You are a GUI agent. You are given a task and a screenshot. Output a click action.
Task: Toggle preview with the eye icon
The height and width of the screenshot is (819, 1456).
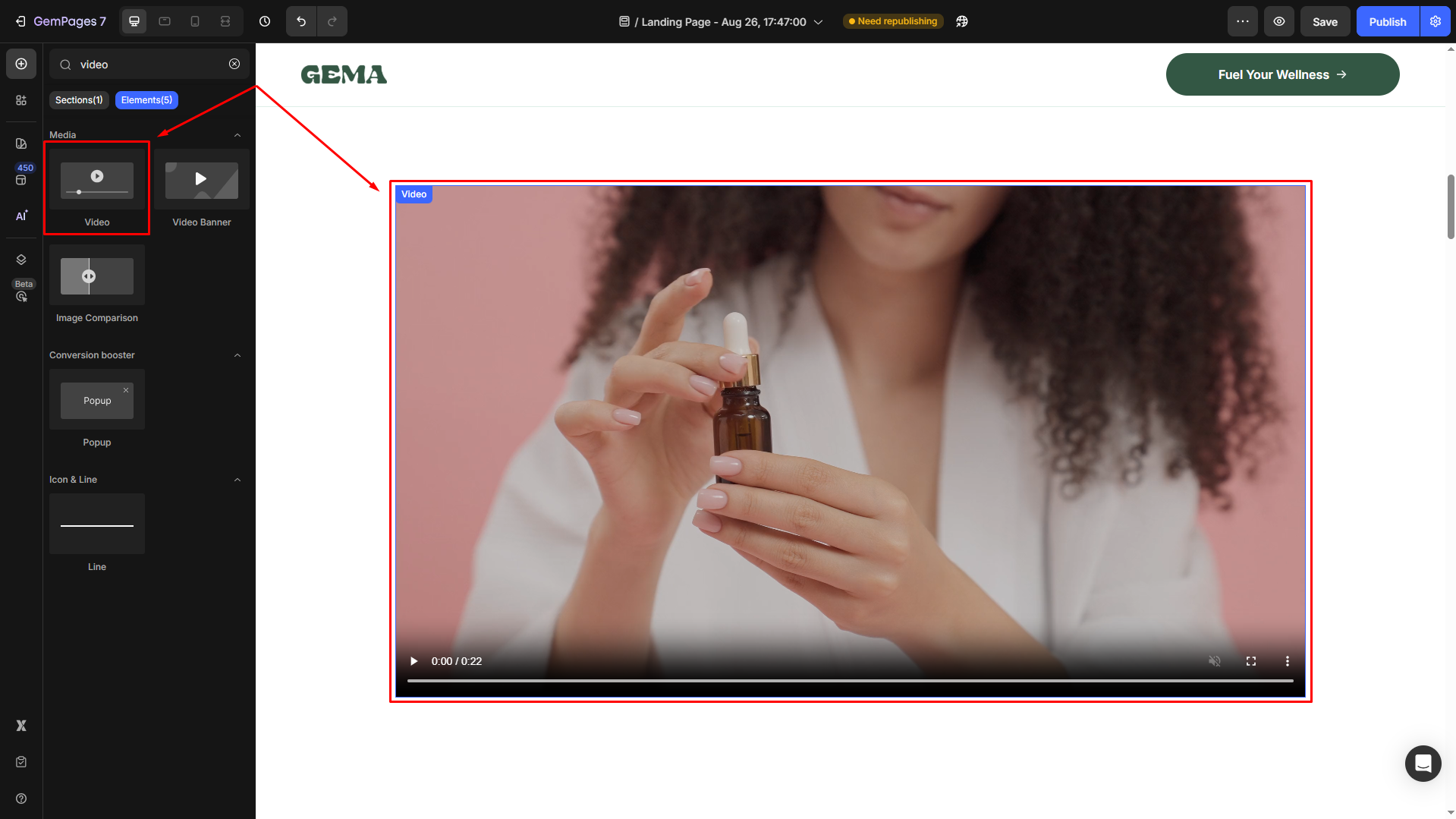pyautogui.click(x=1279, y=21)
